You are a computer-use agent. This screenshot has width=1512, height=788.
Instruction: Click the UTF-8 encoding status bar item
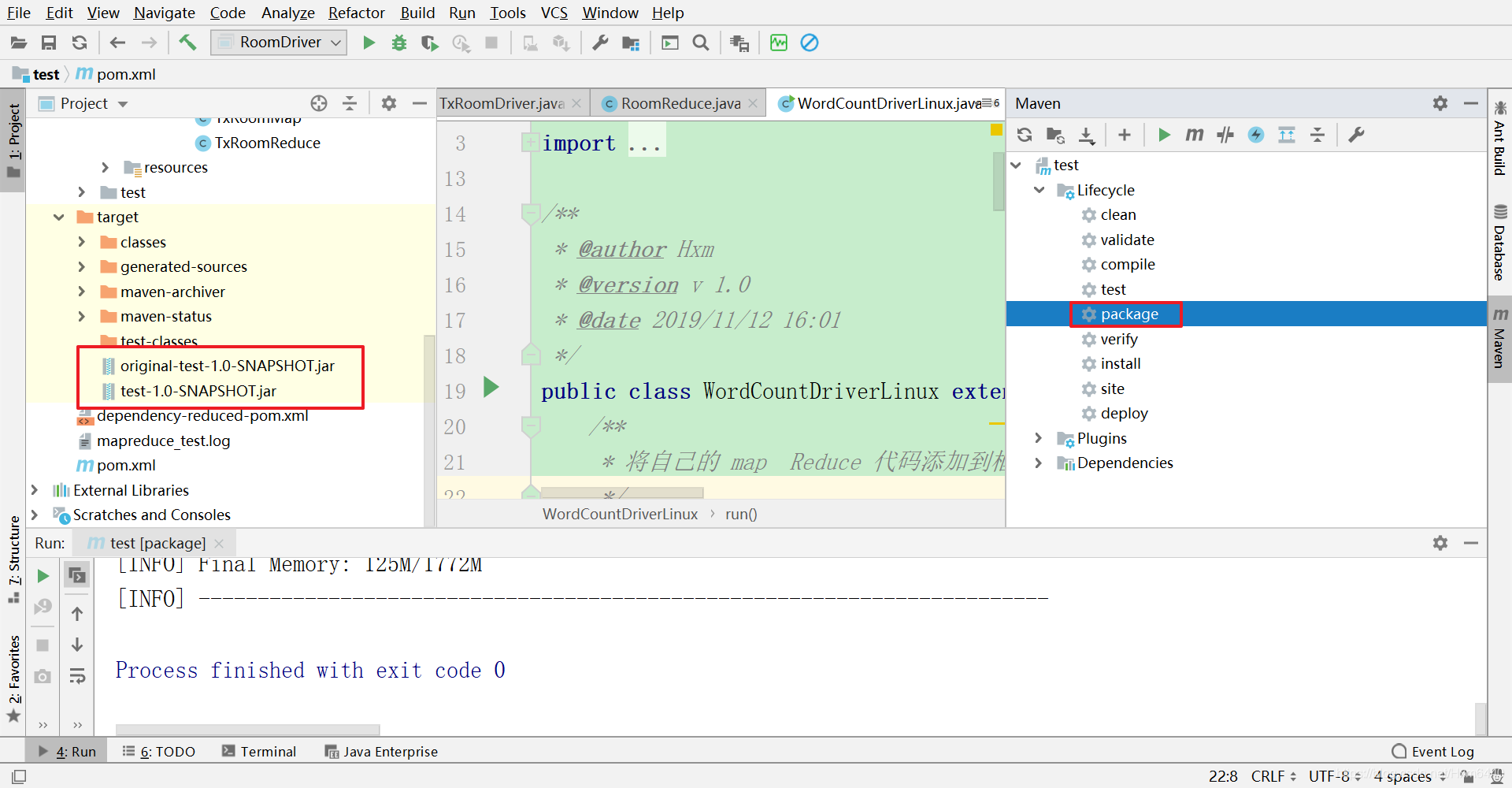click(x=1334, y=776)
